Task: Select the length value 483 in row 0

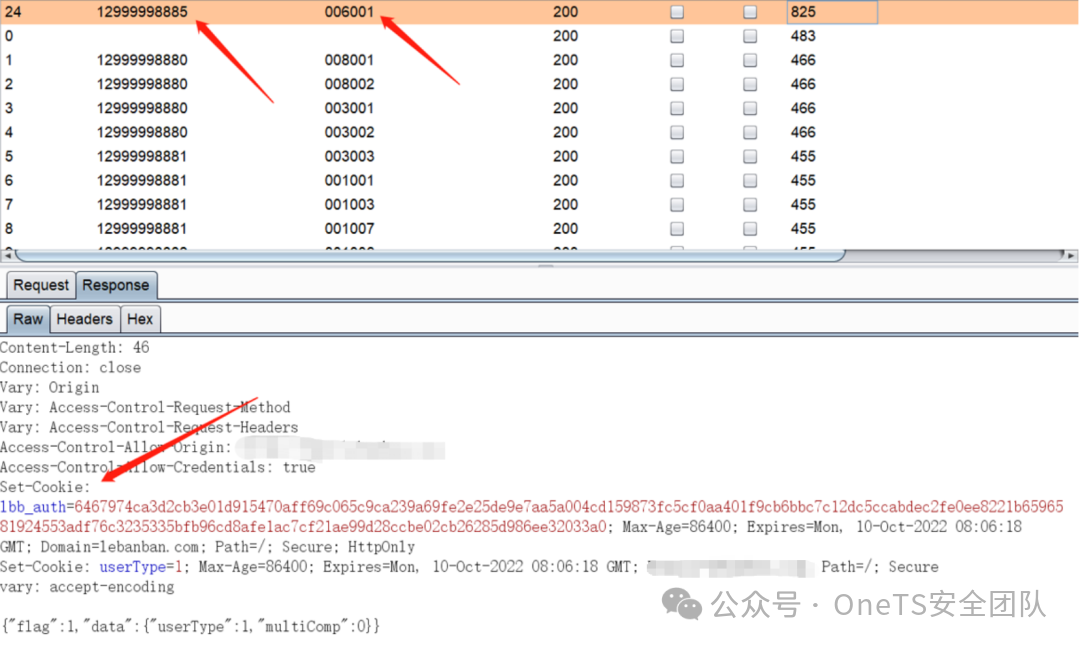Action: (x=803, y=36)
